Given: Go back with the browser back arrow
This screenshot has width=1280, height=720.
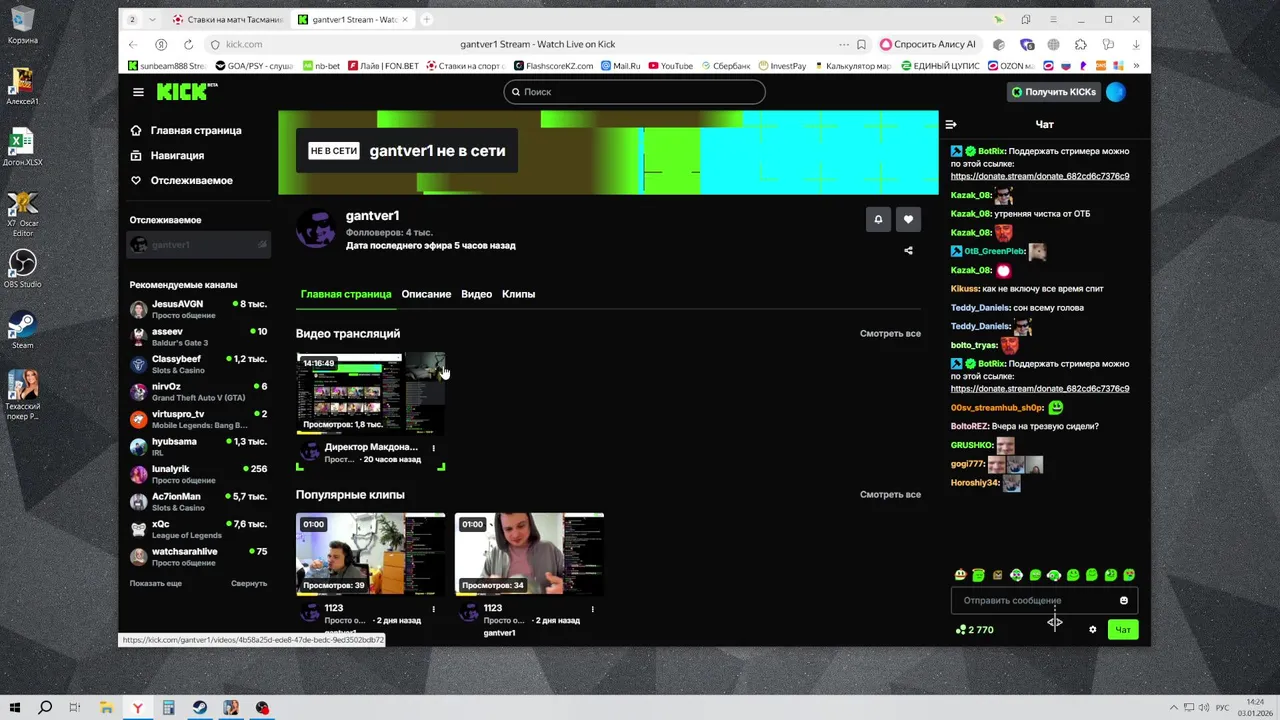Looking at the screenshot, I should [x=133, y=44].
